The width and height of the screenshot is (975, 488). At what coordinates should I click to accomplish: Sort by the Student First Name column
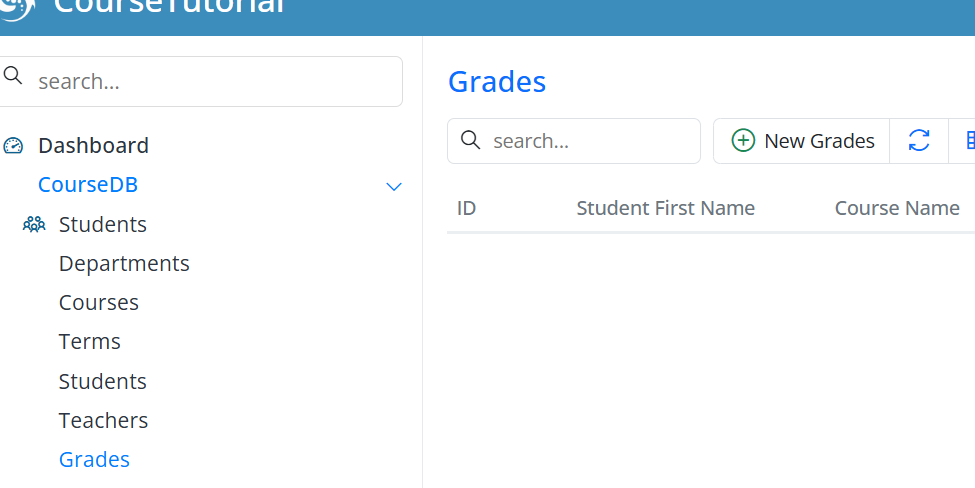(666, 208)
